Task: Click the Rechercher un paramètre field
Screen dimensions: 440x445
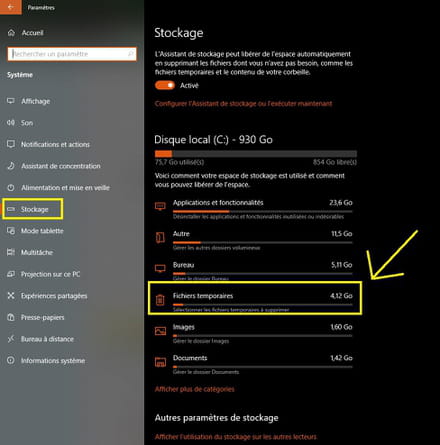Action: point(72,54)
